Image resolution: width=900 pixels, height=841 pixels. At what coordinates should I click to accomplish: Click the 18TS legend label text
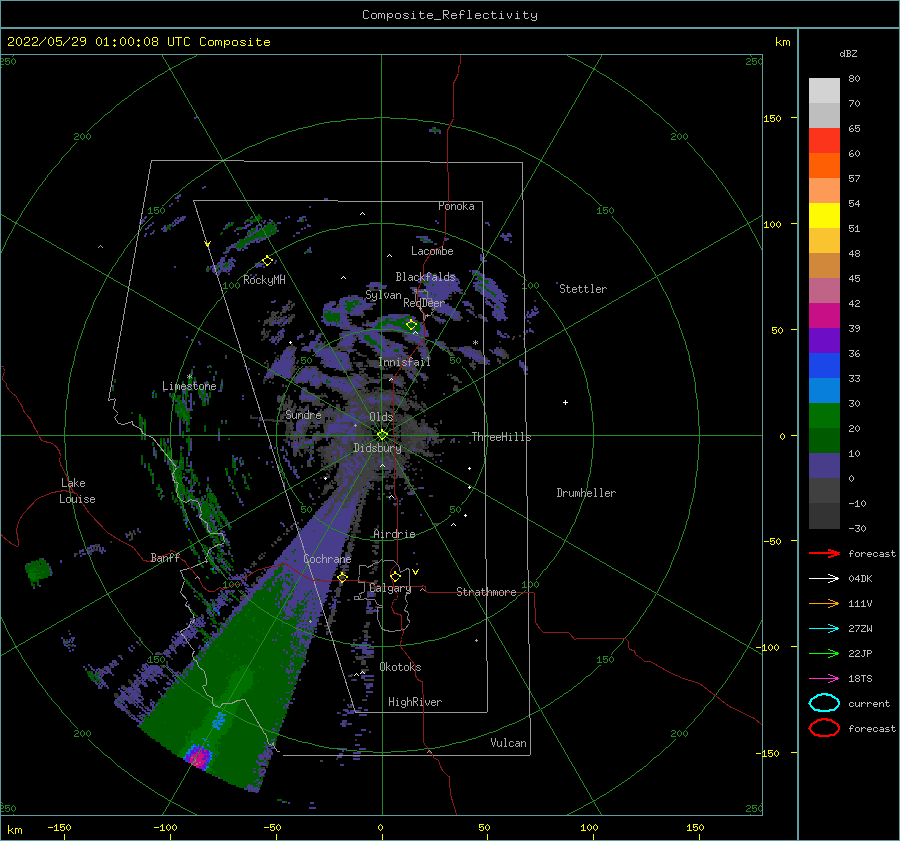860,679
